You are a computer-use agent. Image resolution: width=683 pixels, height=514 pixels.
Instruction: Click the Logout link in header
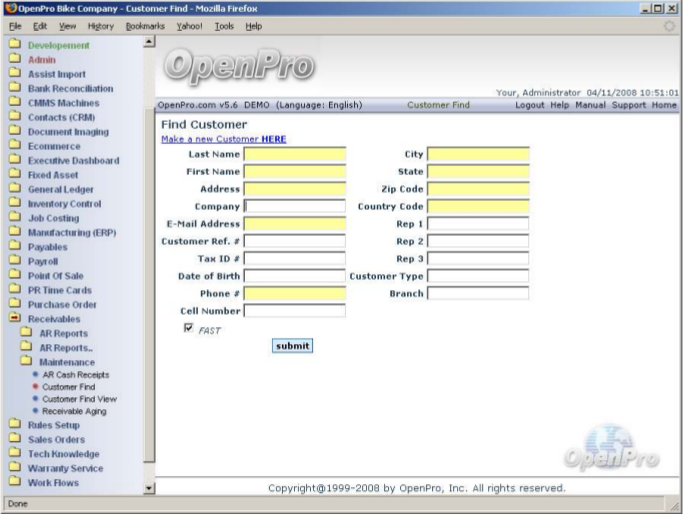(529, 105)
